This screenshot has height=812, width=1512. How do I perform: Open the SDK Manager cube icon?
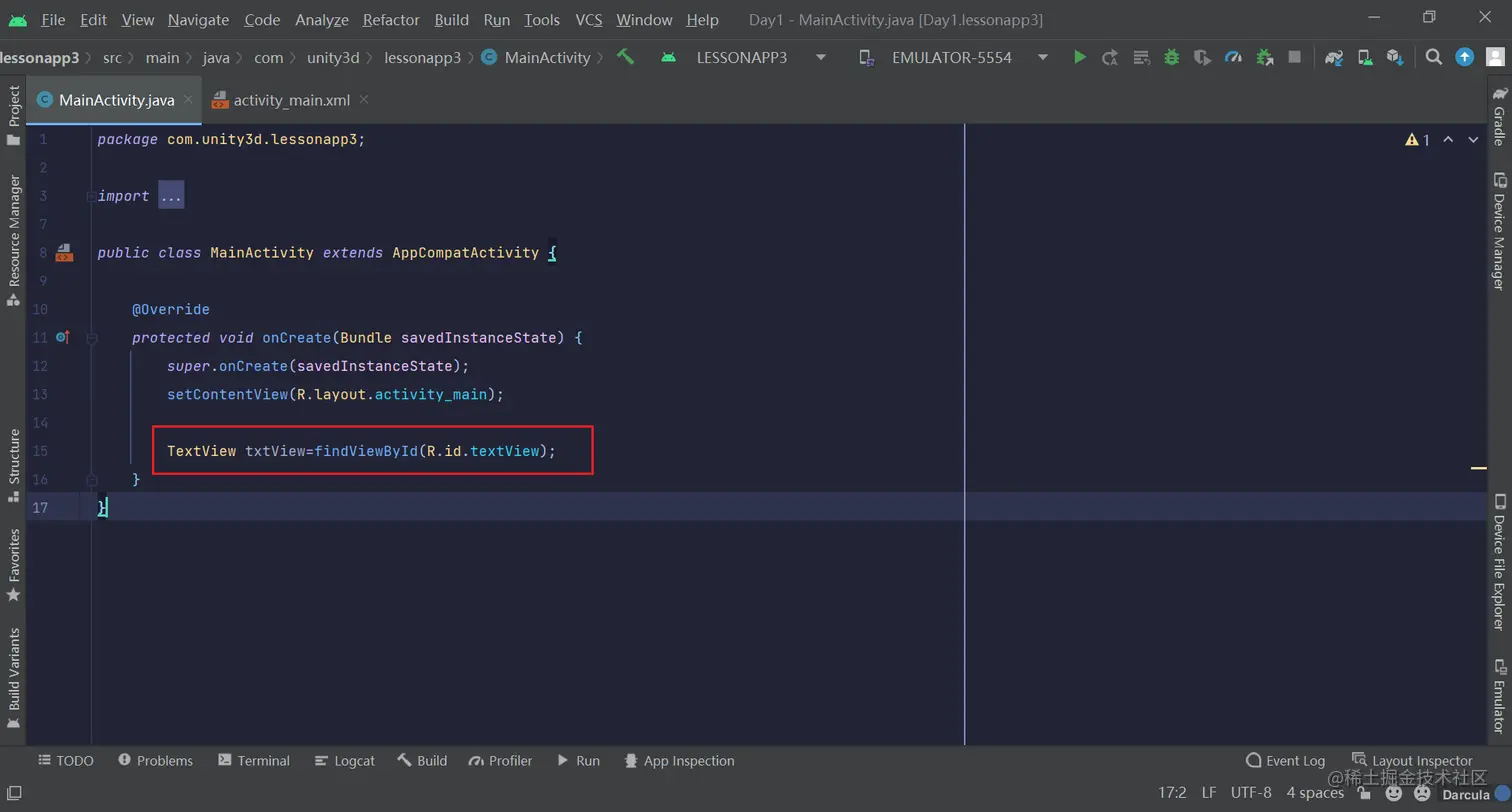click(1395, 57)
